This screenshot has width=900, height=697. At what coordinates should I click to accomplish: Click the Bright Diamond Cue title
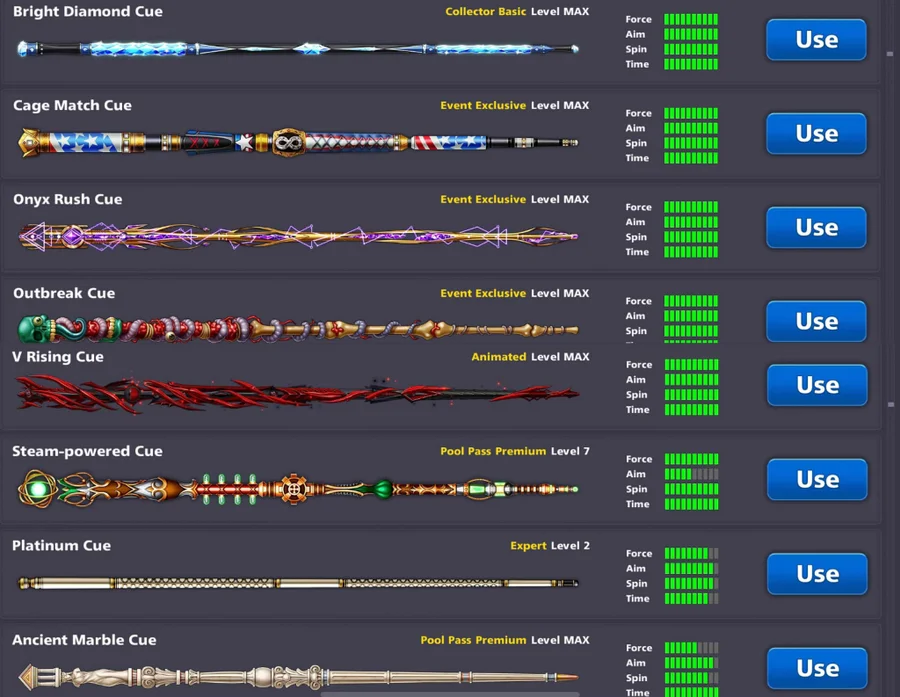(88, 11)
